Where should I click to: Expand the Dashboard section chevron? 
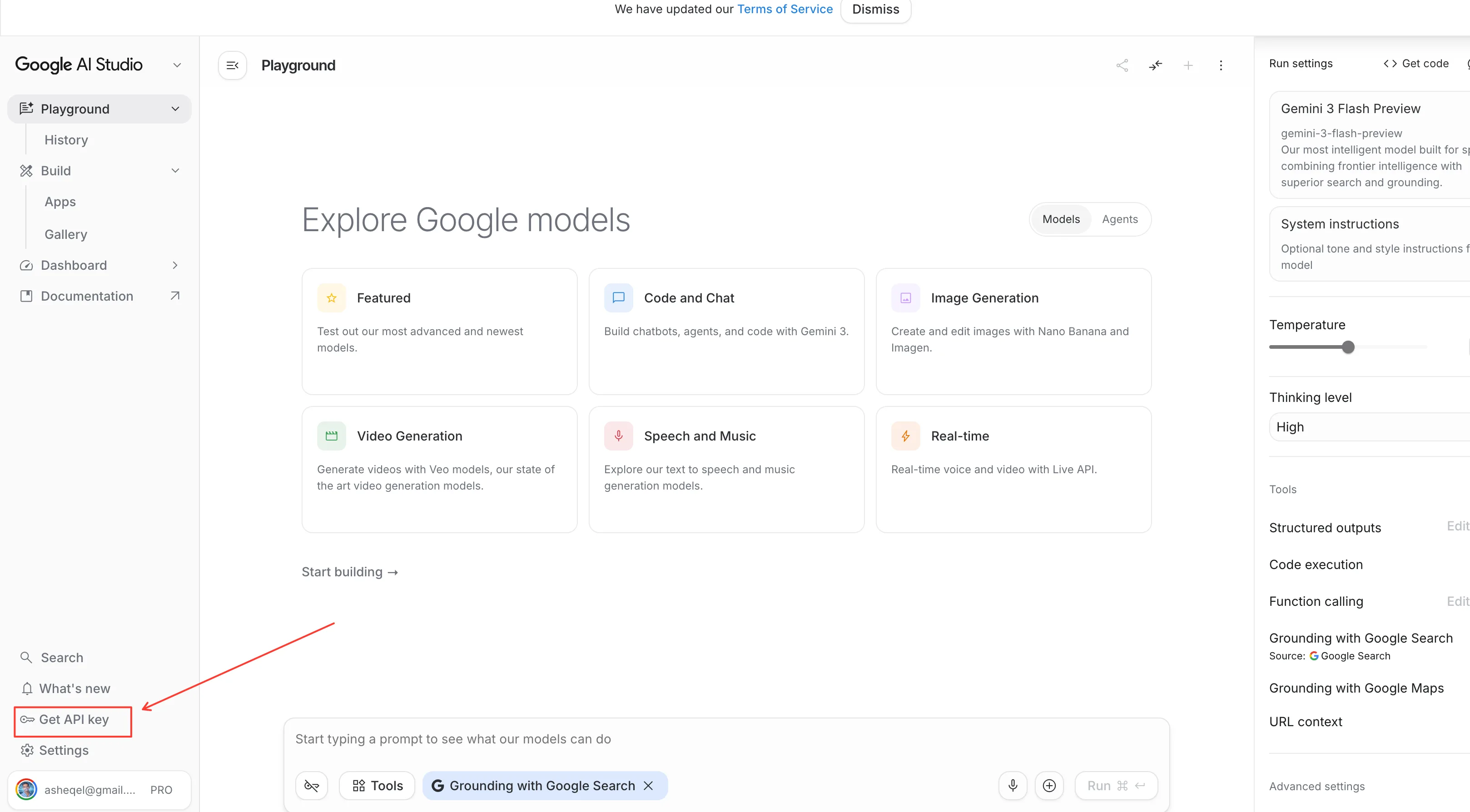175,265
